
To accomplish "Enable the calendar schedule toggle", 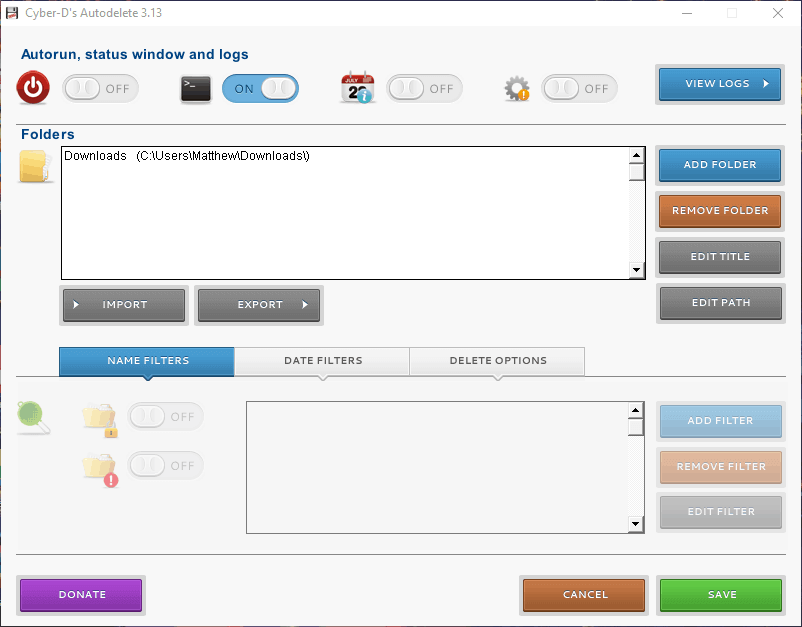I will 425,88.
